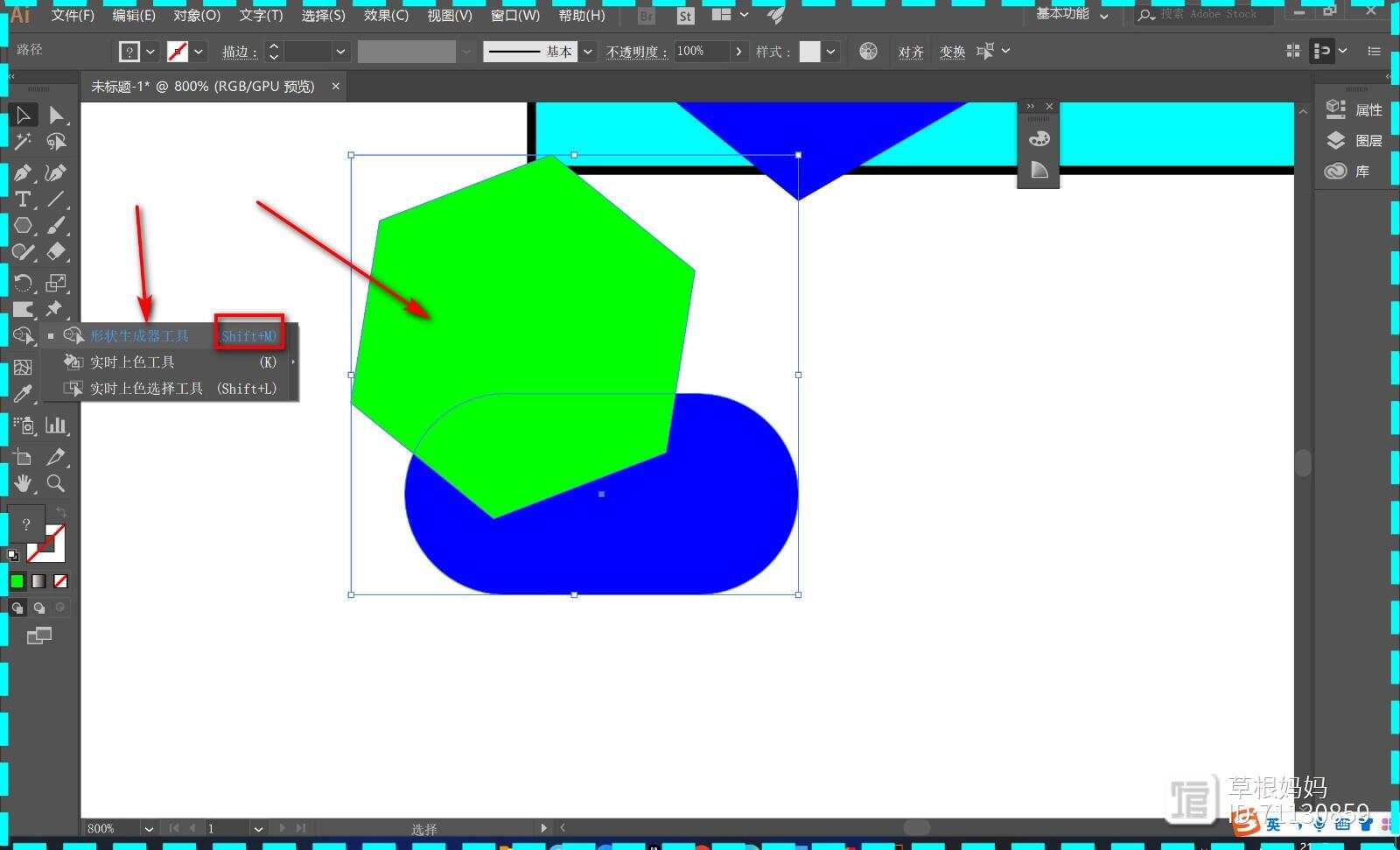Viewport: 1400px width, 850px height.
Task: Pick the Magic Wand tool
Action: [x=23, y=141]
